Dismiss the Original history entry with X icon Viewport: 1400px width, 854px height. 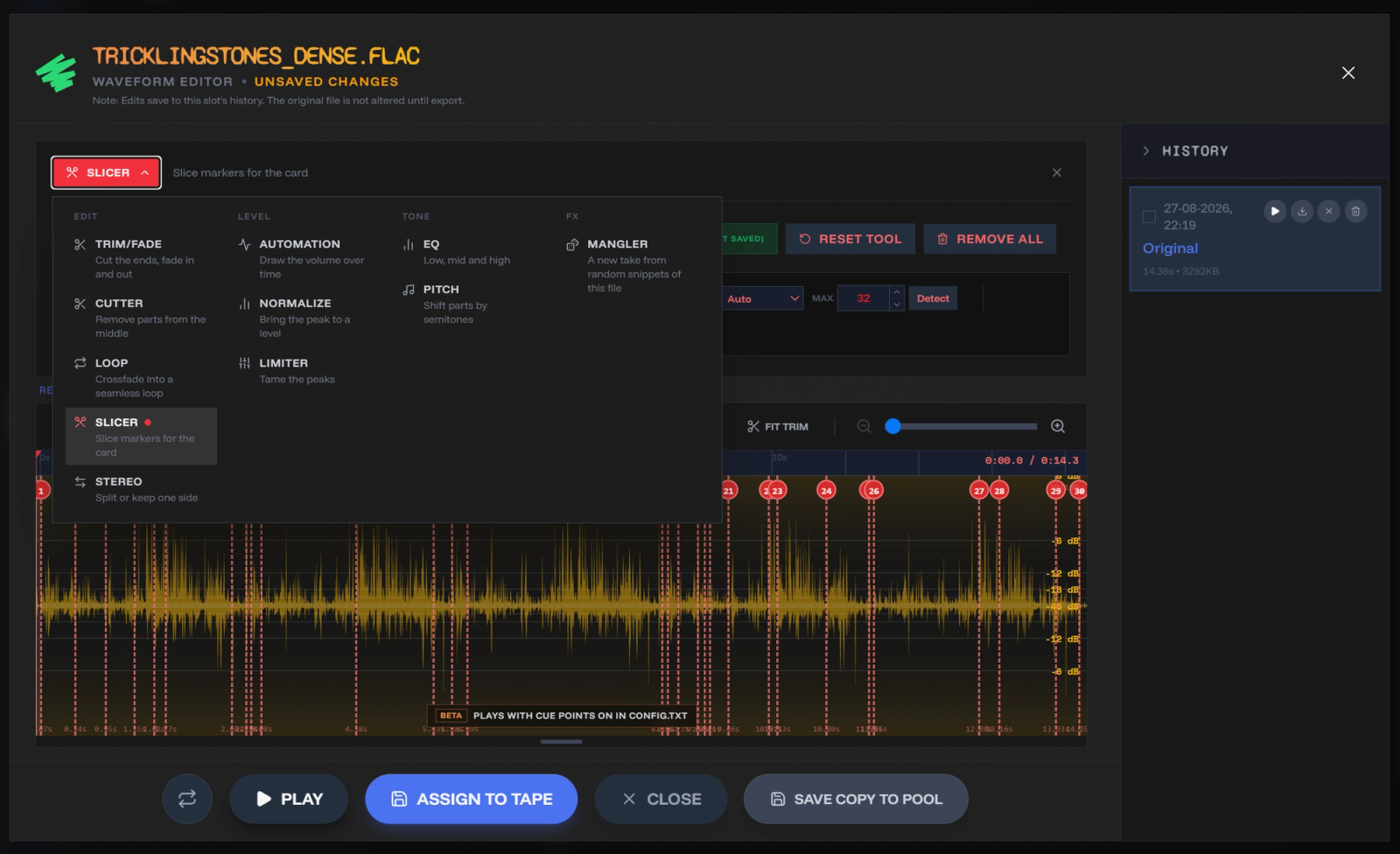1328,211
